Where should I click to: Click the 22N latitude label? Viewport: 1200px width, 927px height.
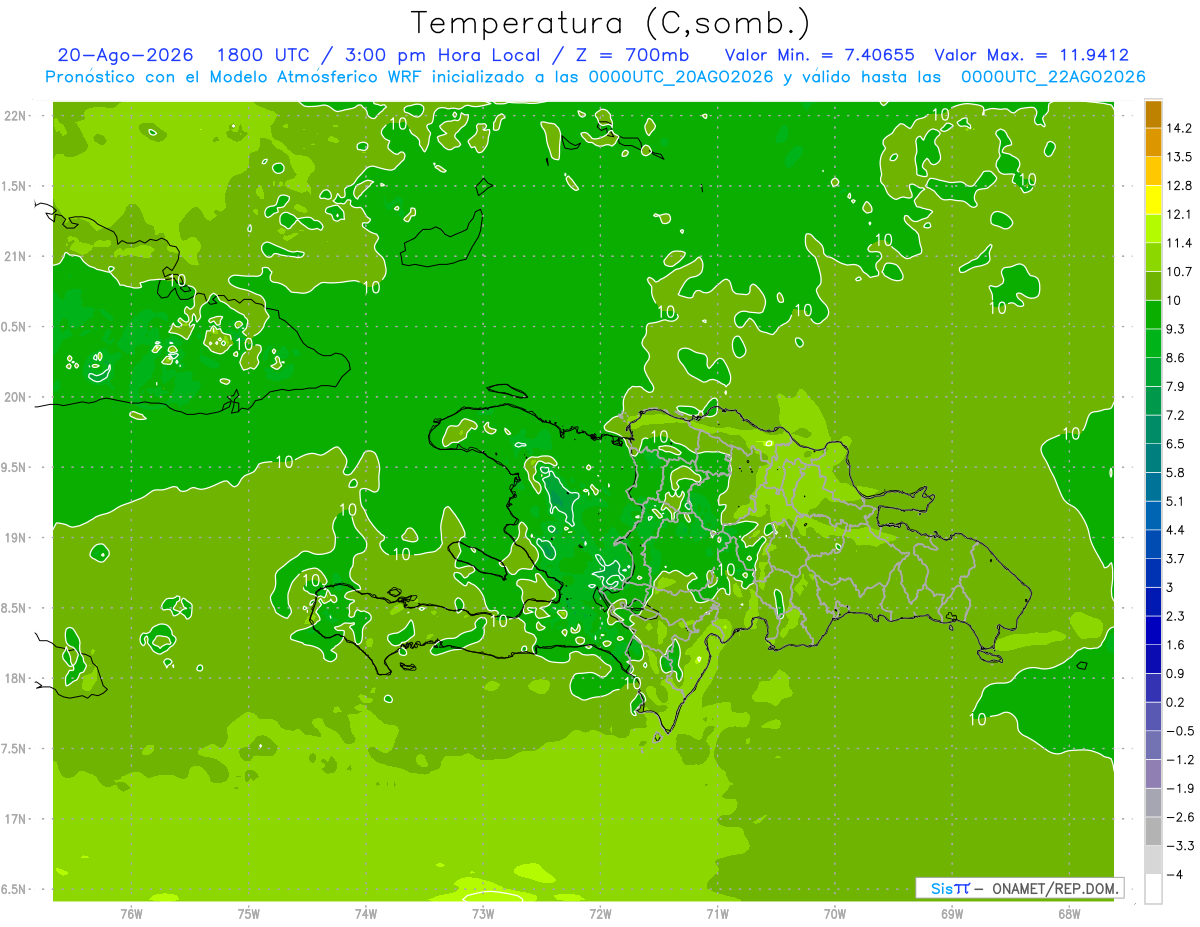(x=15, y=116)
